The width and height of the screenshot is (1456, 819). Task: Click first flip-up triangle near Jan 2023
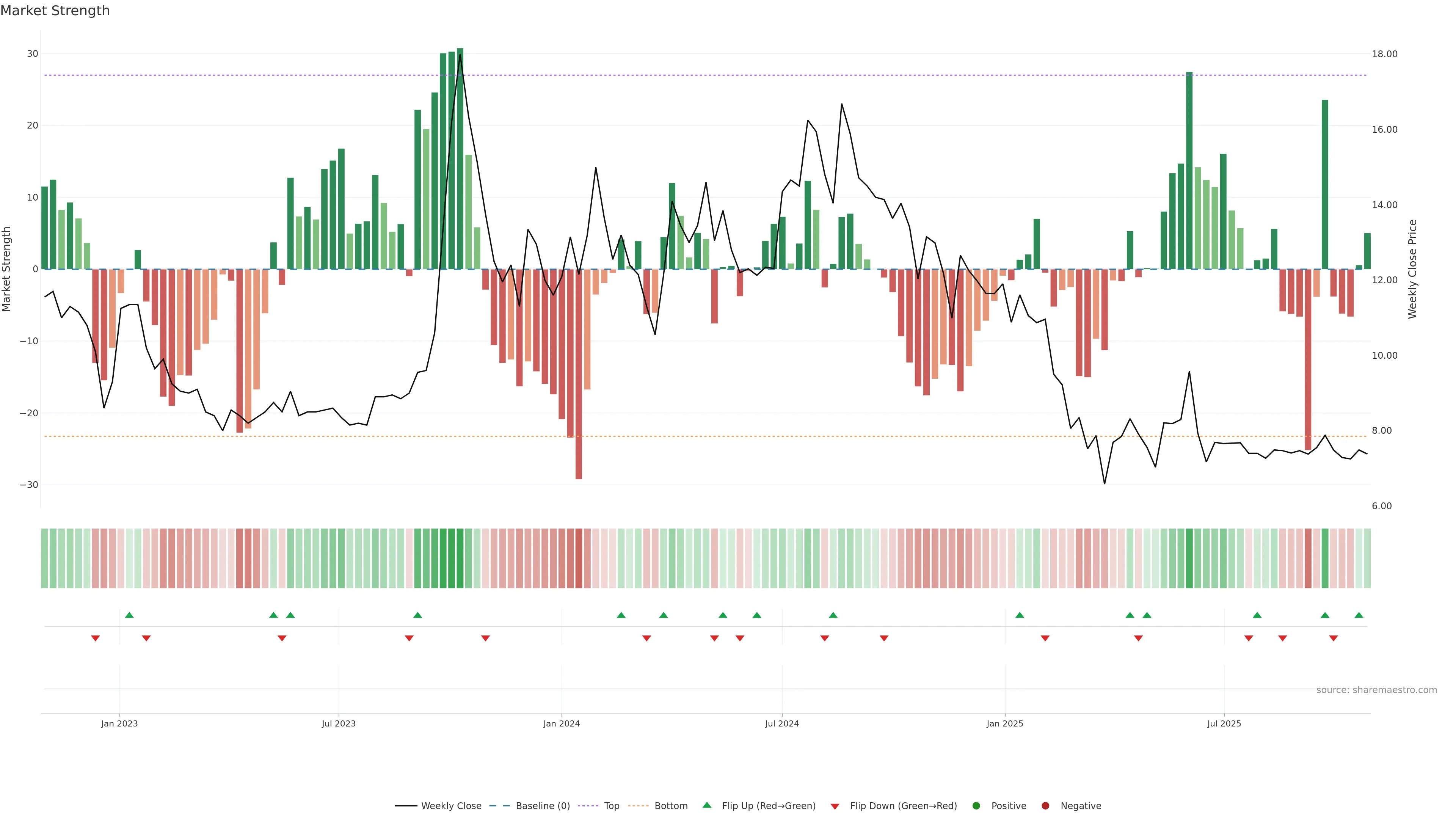(129, 615)
